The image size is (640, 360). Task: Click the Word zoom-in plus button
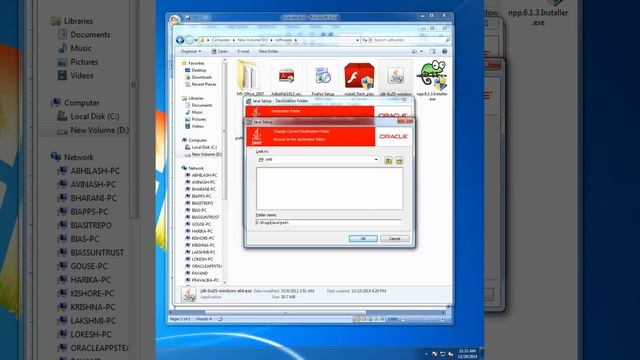point(442,319)
